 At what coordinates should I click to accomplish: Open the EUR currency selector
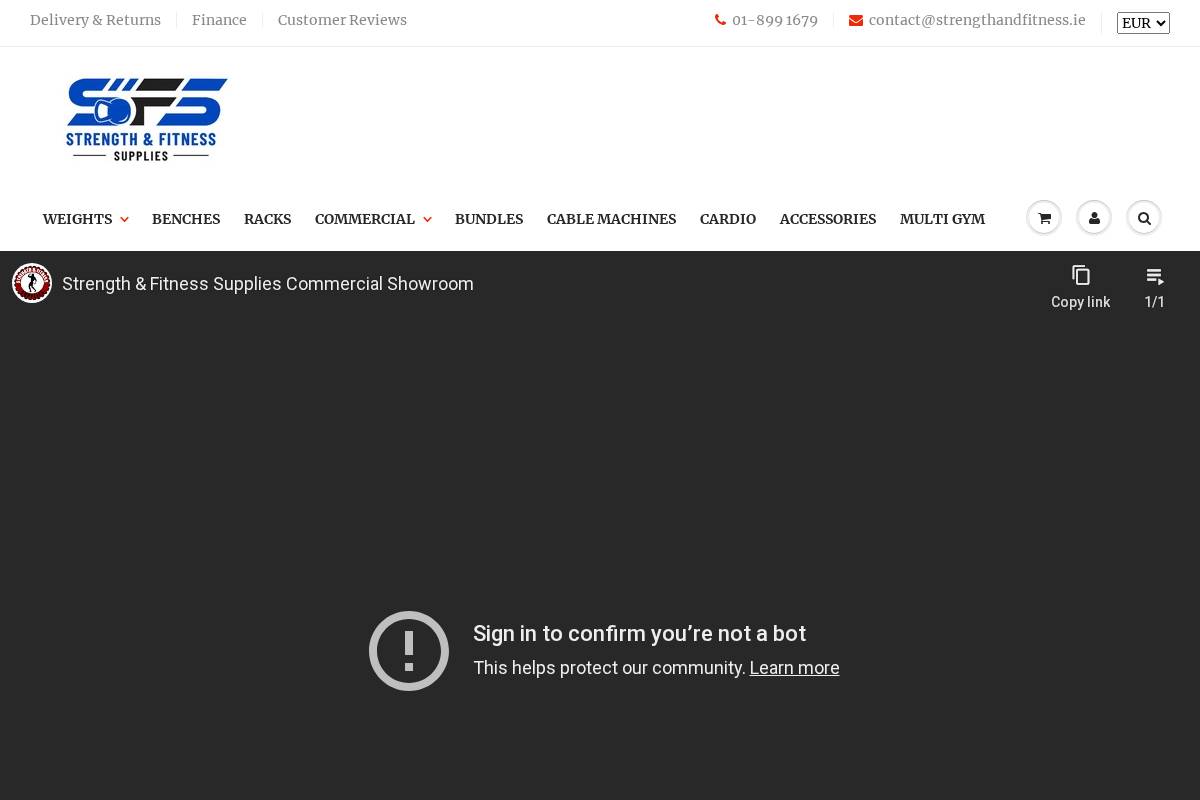(1143, 23)
